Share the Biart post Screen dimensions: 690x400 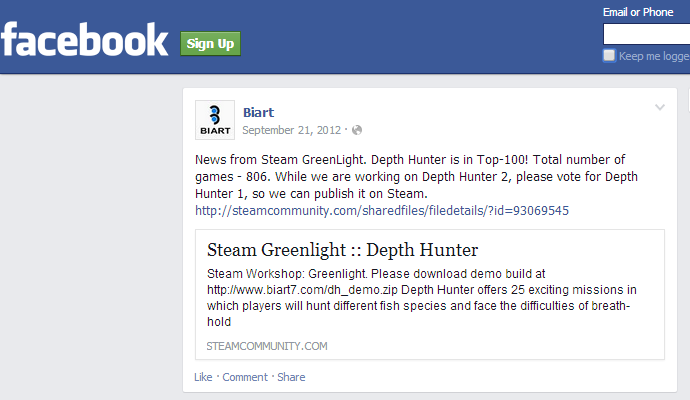click(291, 377)
